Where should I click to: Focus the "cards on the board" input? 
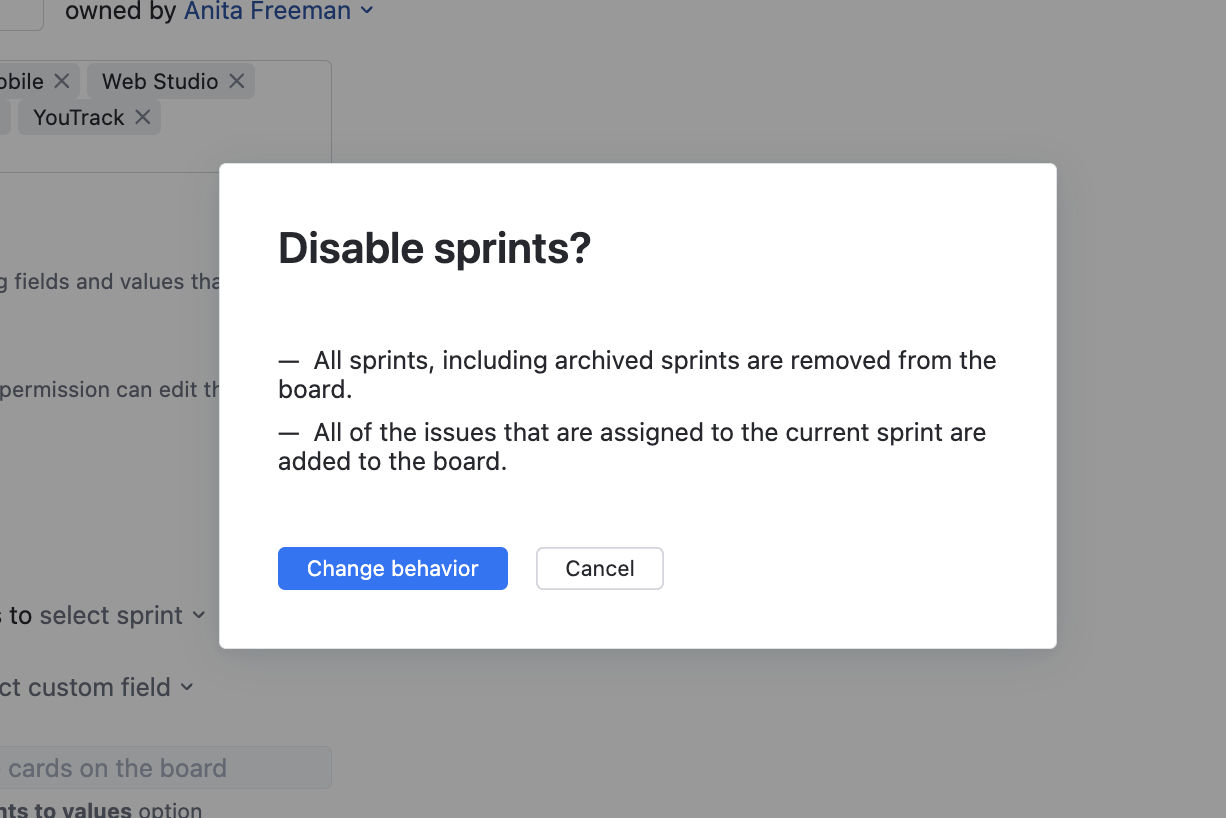click(x=165, y=767)
